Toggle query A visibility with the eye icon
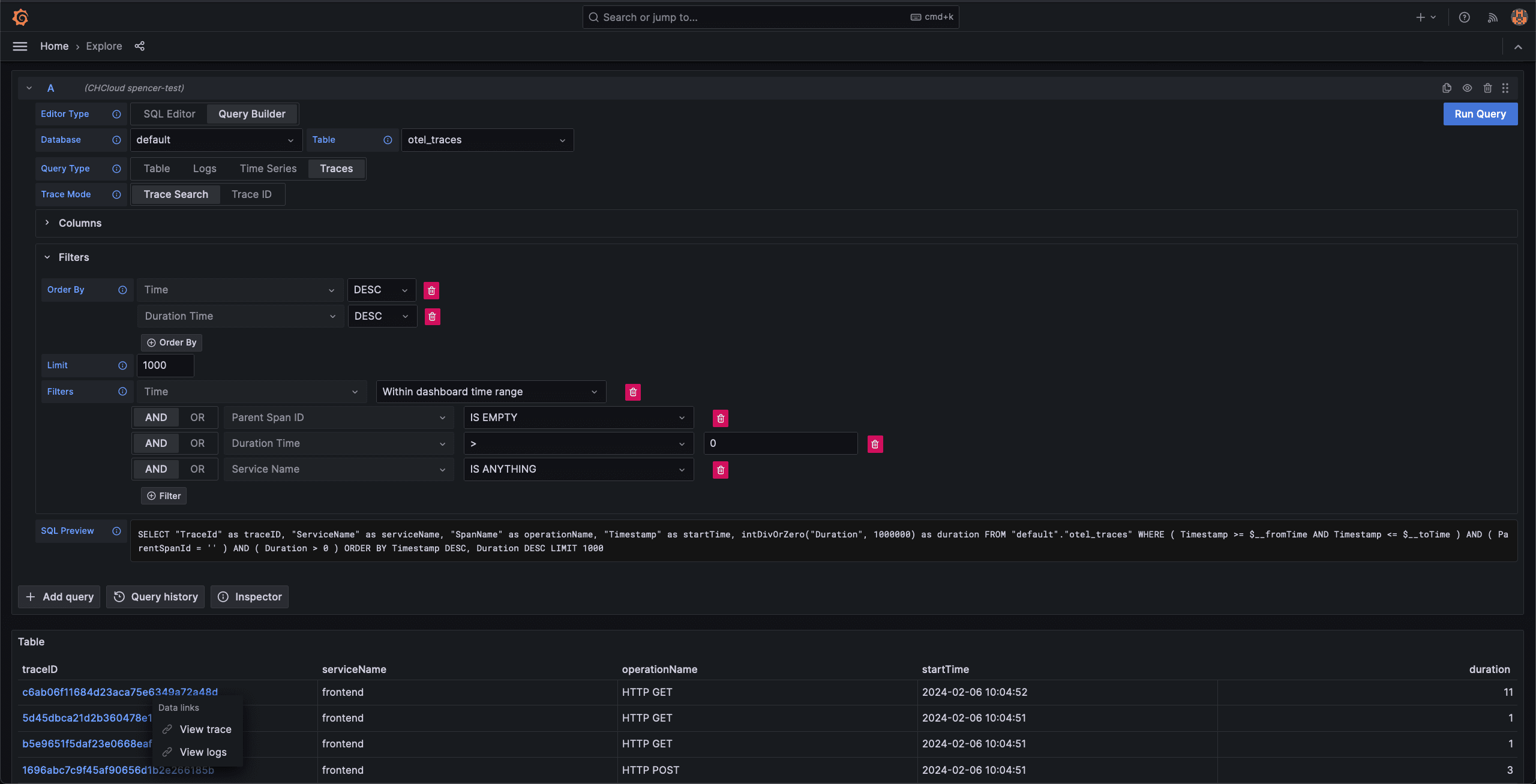 coord(1467,88)
